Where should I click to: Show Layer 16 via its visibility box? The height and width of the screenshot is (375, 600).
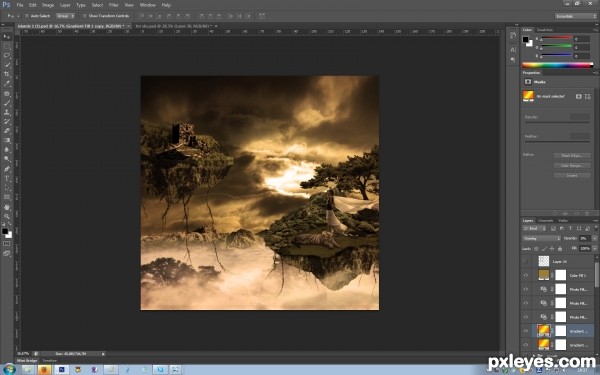point(526,261)
